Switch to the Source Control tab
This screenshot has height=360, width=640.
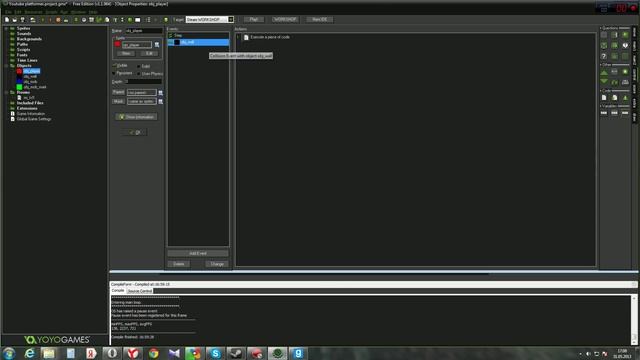pyautogui.click(x=140, y=291)
